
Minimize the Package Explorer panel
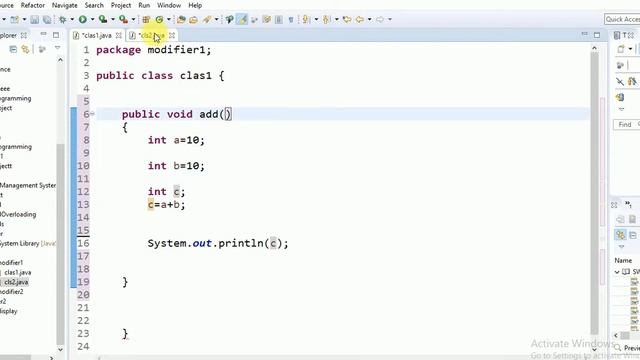coord(43,35)
